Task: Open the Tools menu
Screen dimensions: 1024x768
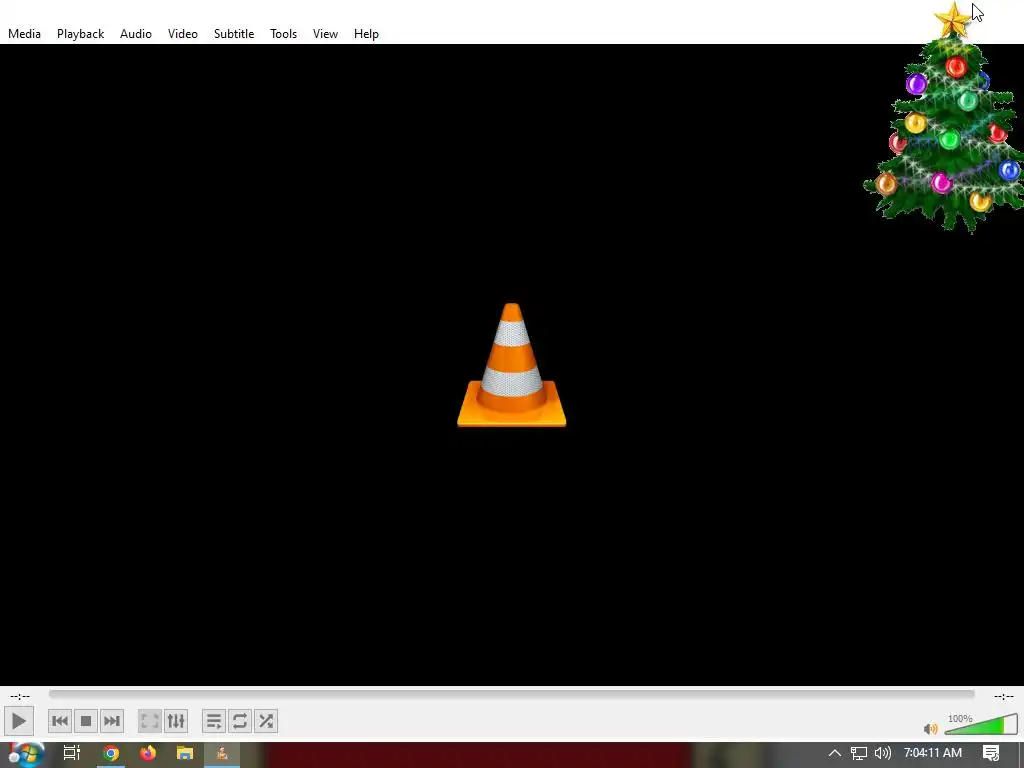Action: tap(283, 34)
